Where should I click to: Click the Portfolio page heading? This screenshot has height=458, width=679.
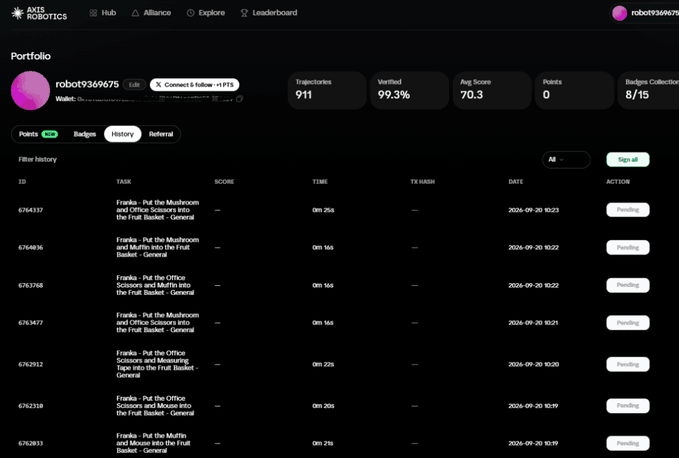pyautogui.click(x=31, y=56)
